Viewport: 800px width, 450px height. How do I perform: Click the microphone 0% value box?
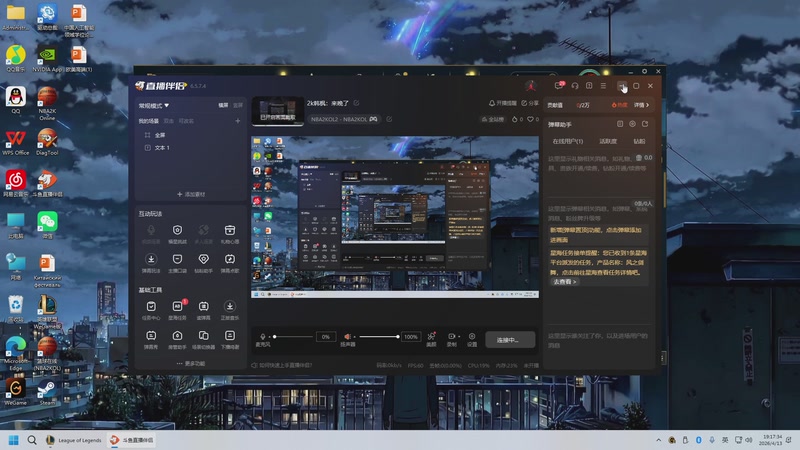click(326, 337)
